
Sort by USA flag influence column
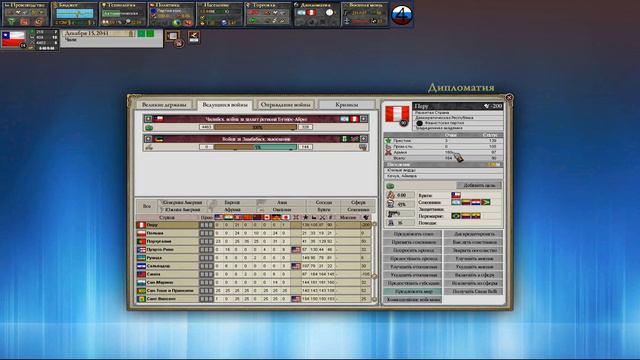pos(218,218)
